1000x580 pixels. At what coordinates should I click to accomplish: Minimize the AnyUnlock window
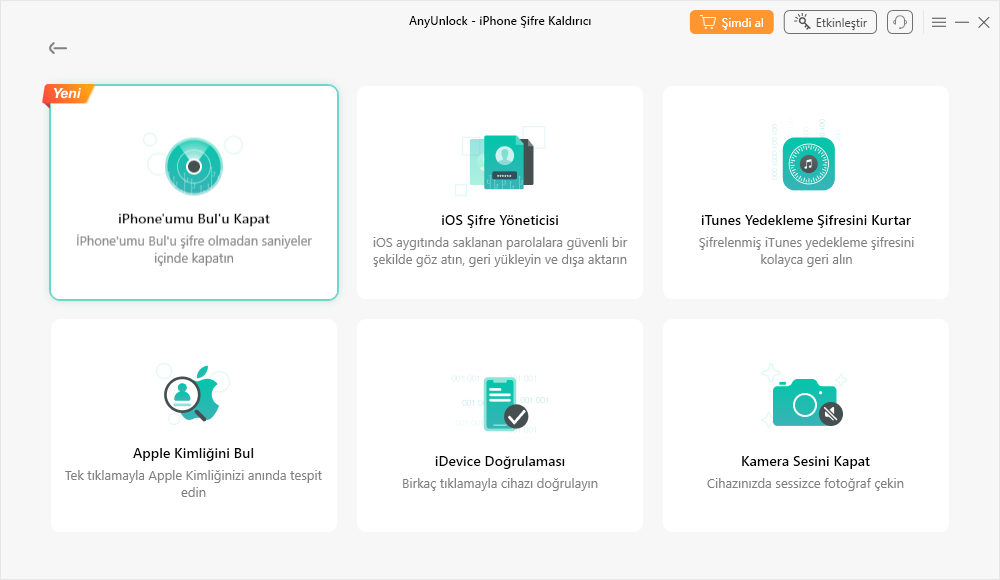click(962, 22)
